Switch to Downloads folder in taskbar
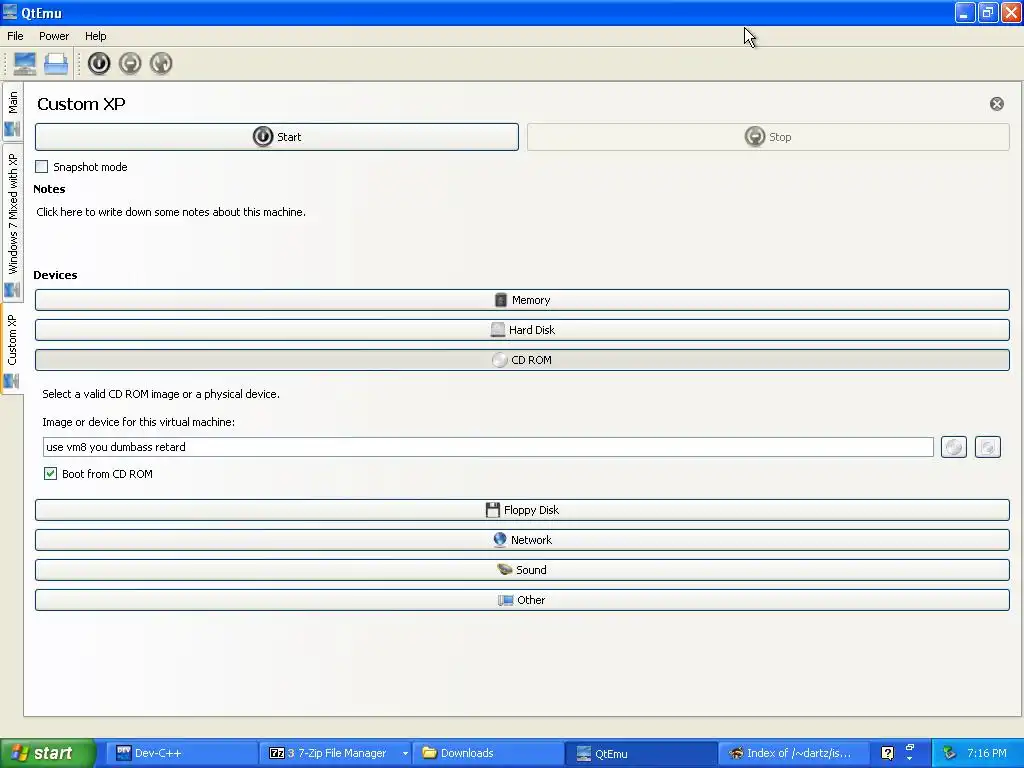Viewport: 1024px width, 768px height. click(487, 753)
